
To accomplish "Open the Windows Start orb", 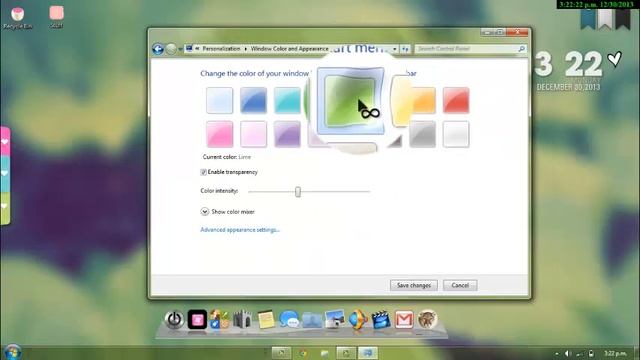I will (x=13, y=353).
